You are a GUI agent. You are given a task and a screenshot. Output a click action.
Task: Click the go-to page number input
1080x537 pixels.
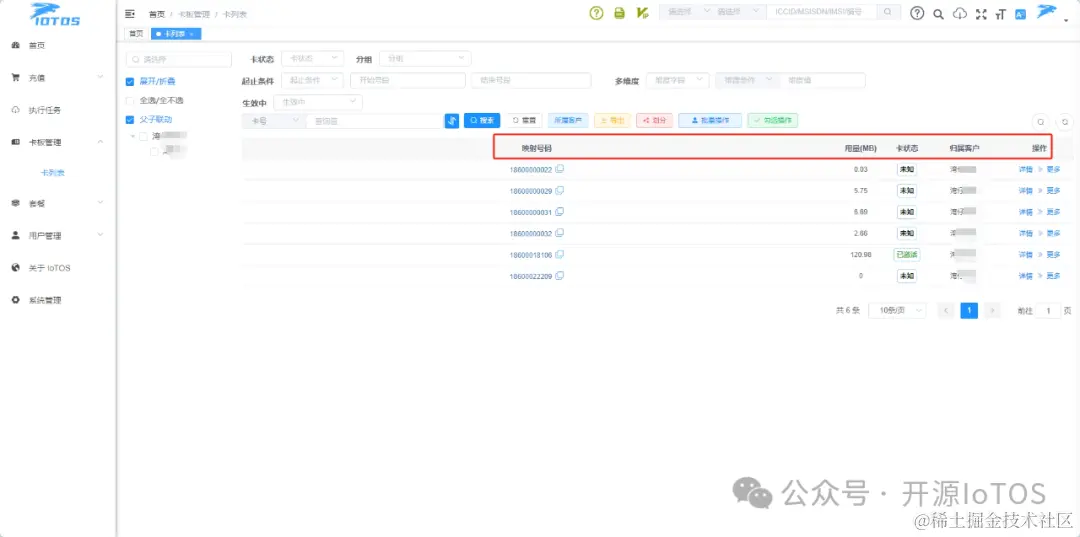[1048, 310]
